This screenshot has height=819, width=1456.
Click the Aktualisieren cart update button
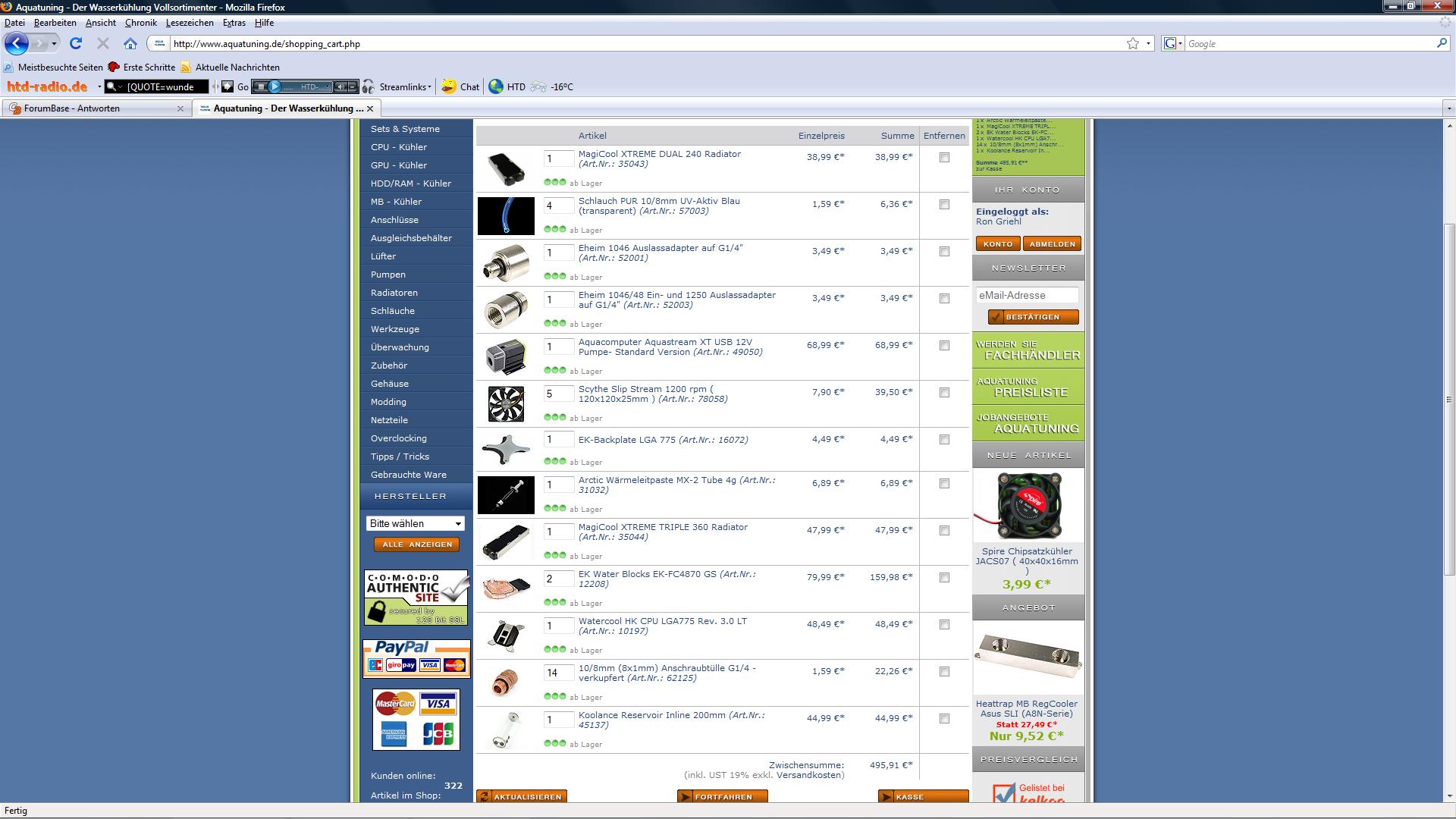tap(522, 796)
